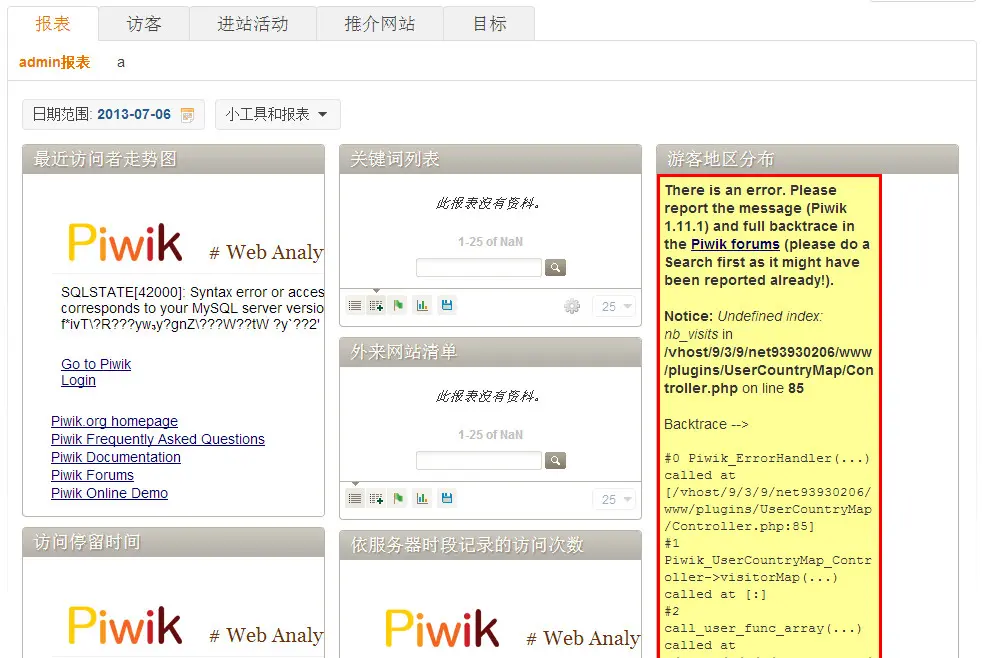The height and width of the screenshot is (658, 982).
Task: Open the 25 rows dropdown in 关键词列表
Action: 614,306
